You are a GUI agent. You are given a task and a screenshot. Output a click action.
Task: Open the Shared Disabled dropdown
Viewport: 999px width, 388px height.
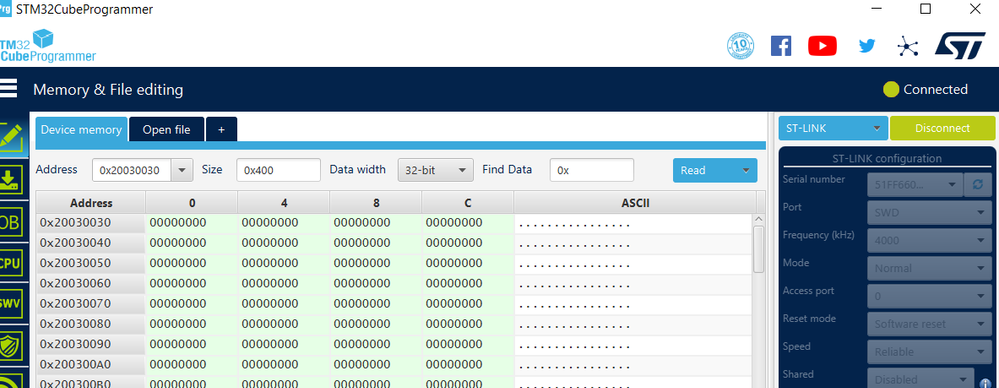coord(921,379)
